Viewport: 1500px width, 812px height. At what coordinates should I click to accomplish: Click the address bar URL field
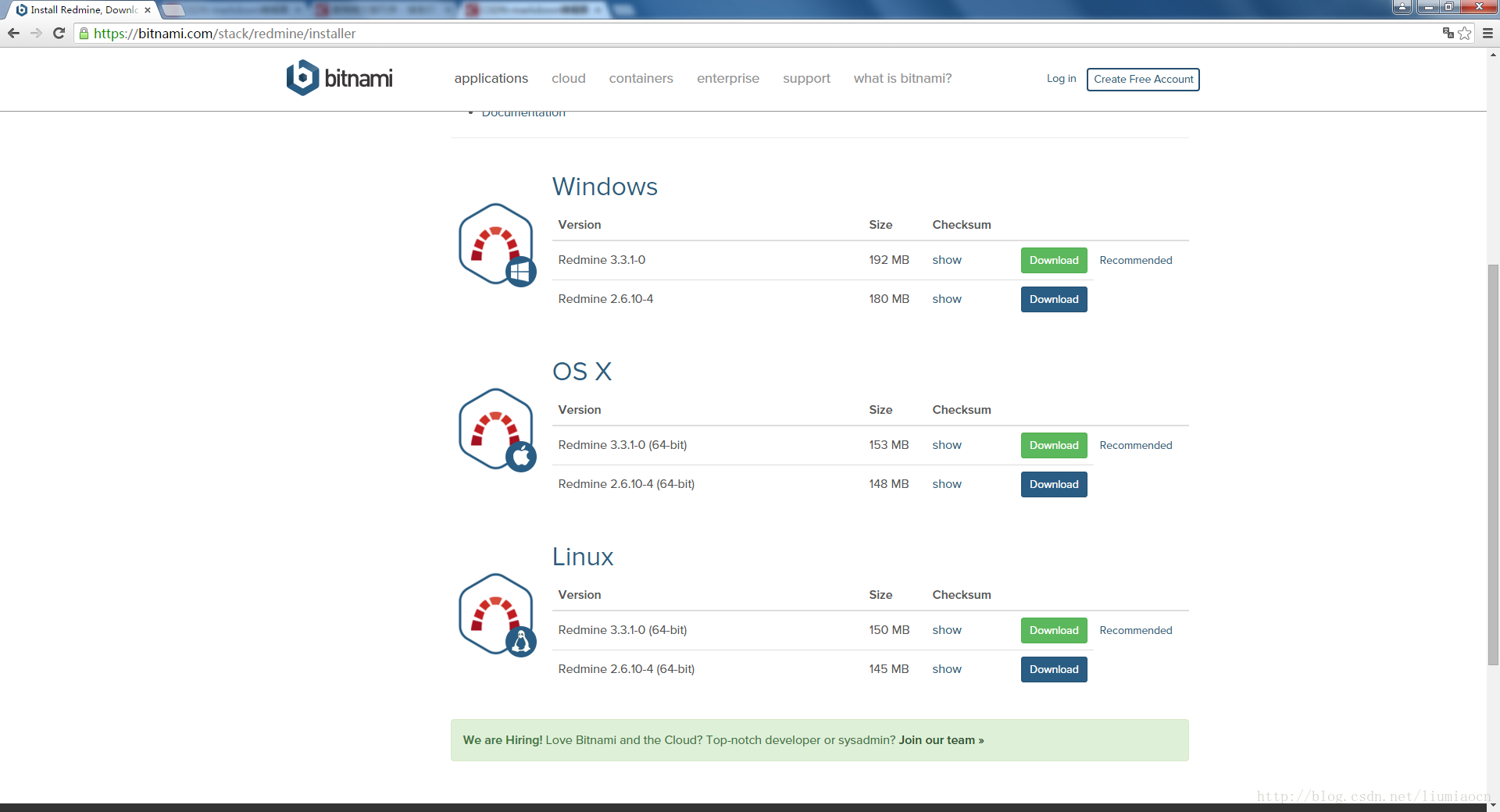click(x=758, y=33)
